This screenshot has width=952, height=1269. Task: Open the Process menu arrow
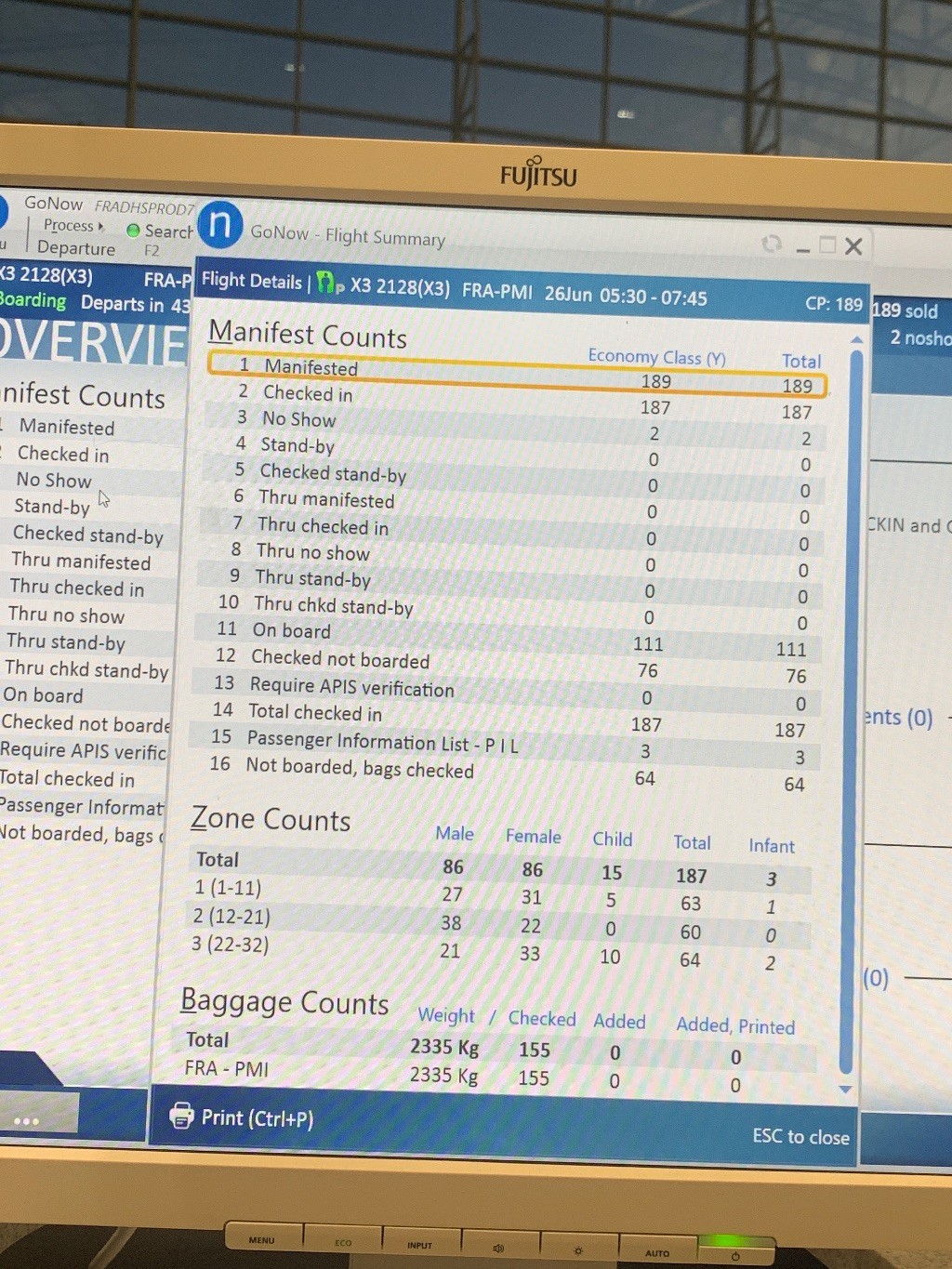(x=100, y=226)
